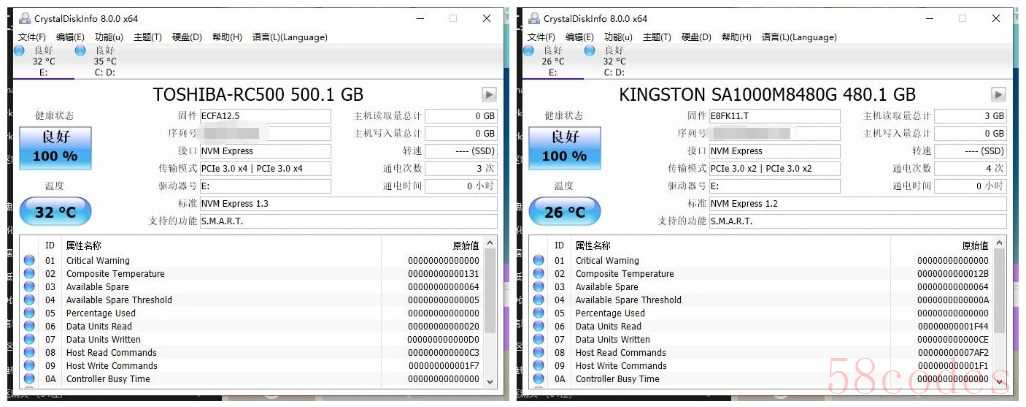Click CrystalDiskInfo app icon in left title bar
1026x407 pixels.
click(x=25, y=18)
